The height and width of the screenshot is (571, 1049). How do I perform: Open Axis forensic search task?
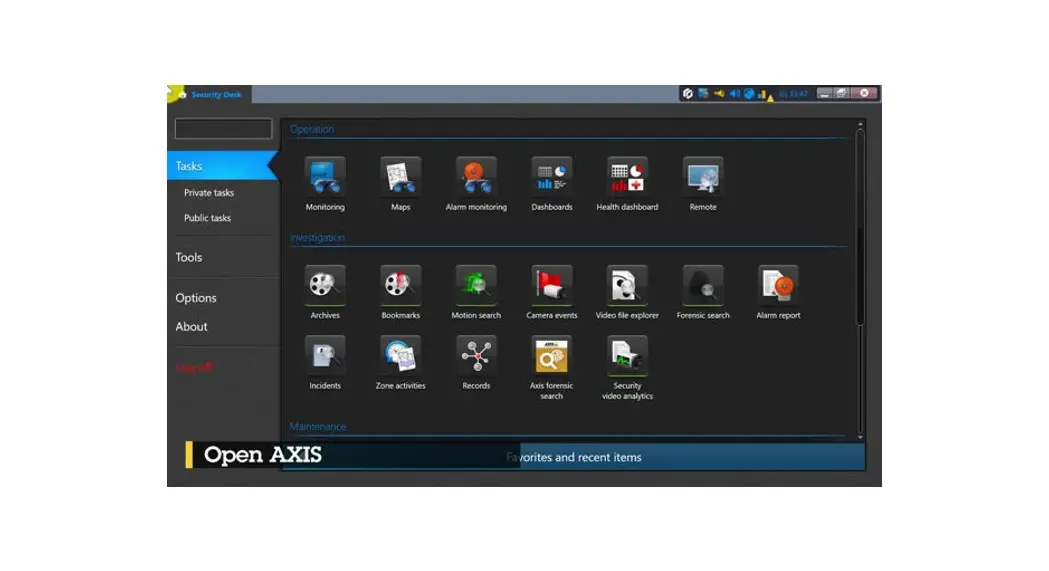551,368
